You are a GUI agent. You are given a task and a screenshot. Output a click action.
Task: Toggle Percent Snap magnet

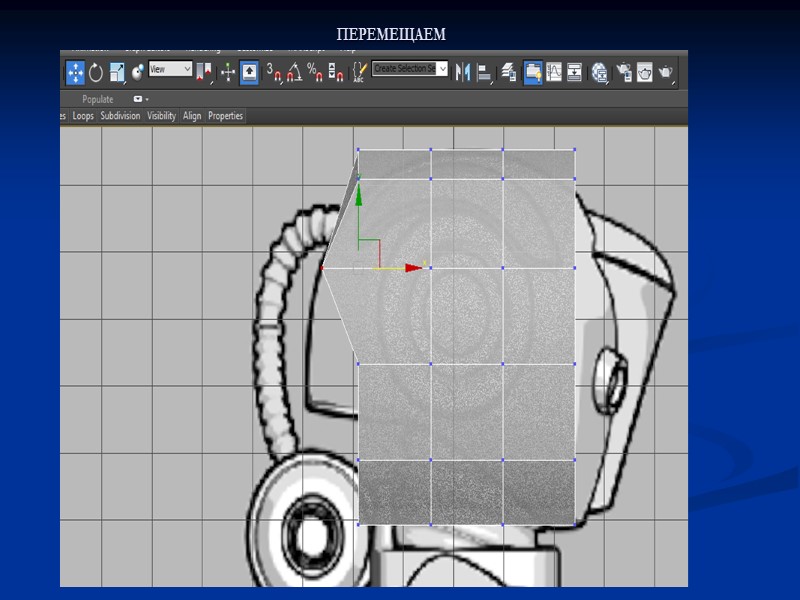tap(314, 72)
